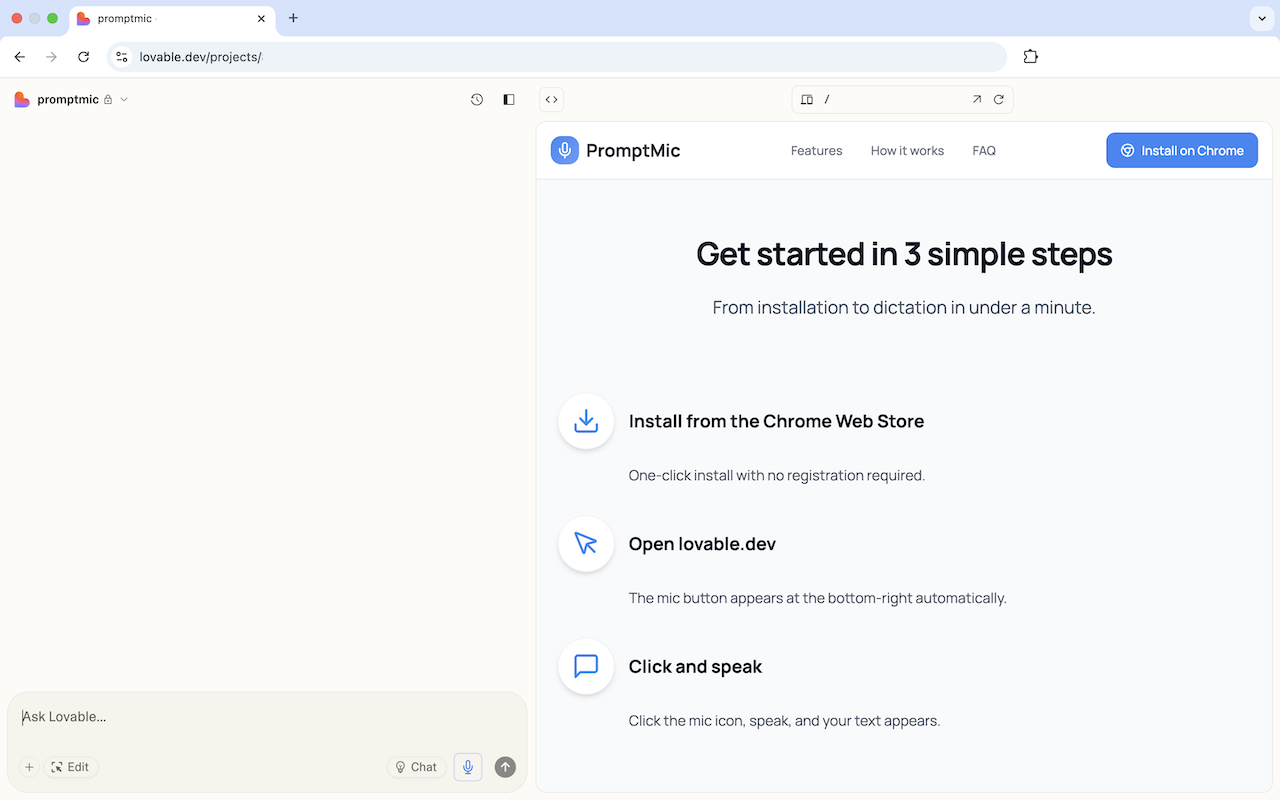Click the Edit button in the chat box
This screenshot has width=1280, height=800.
click(71, 767)
